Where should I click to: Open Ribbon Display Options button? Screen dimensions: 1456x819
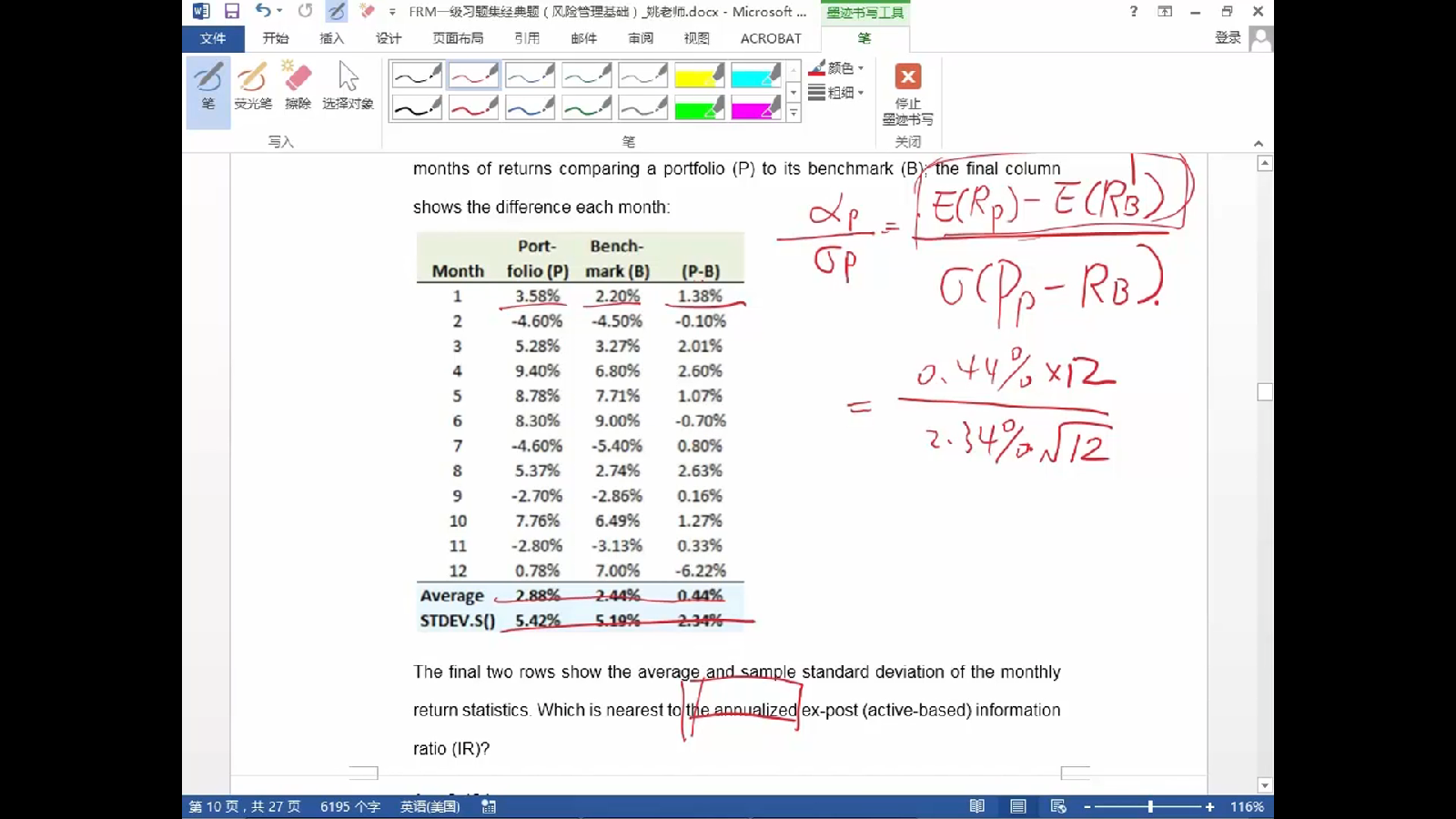[x=1165, y=11]
